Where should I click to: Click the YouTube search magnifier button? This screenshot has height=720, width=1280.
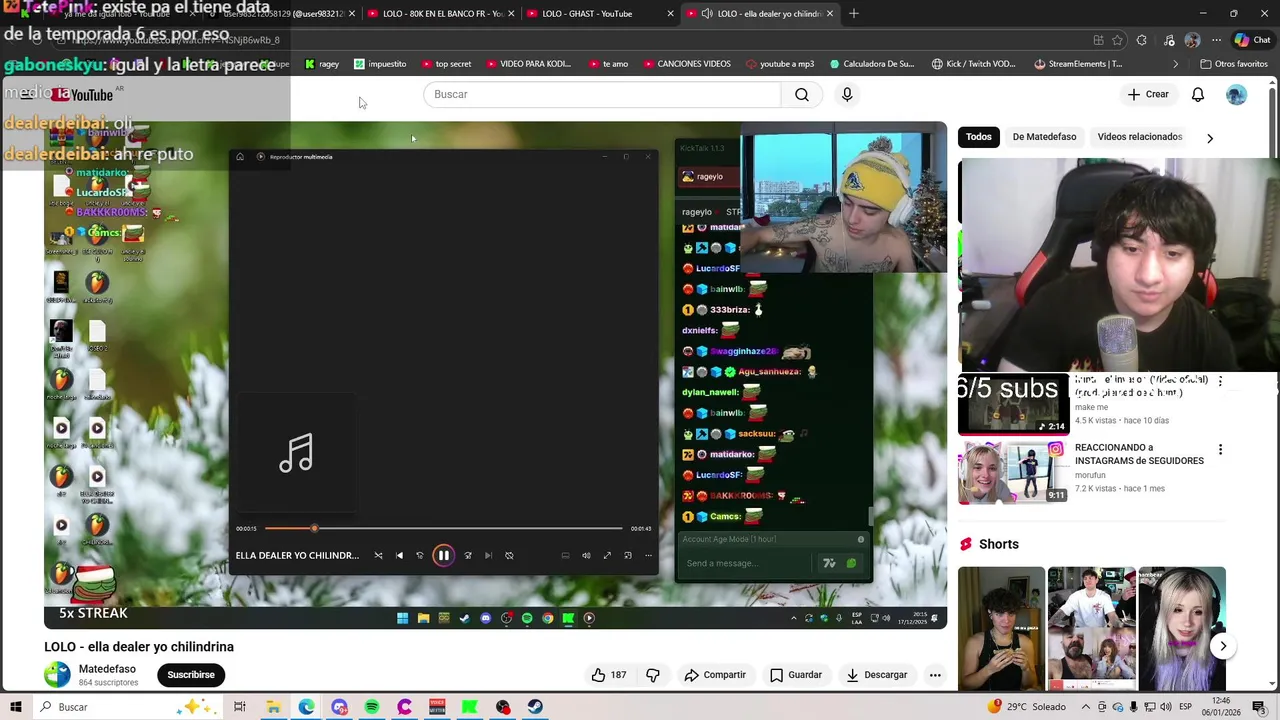[x=802, y=94]
